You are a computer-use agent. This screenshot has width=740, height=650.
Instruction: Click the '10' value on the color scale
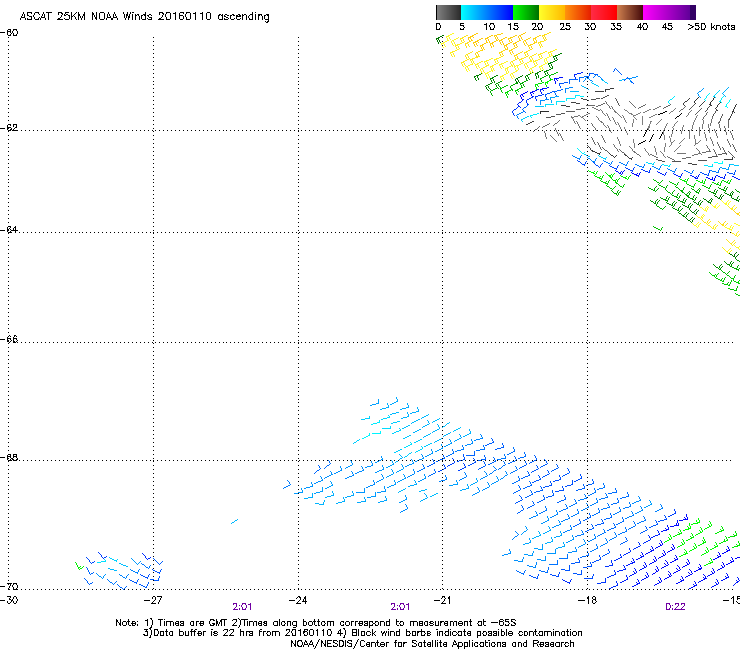point(489,27)
